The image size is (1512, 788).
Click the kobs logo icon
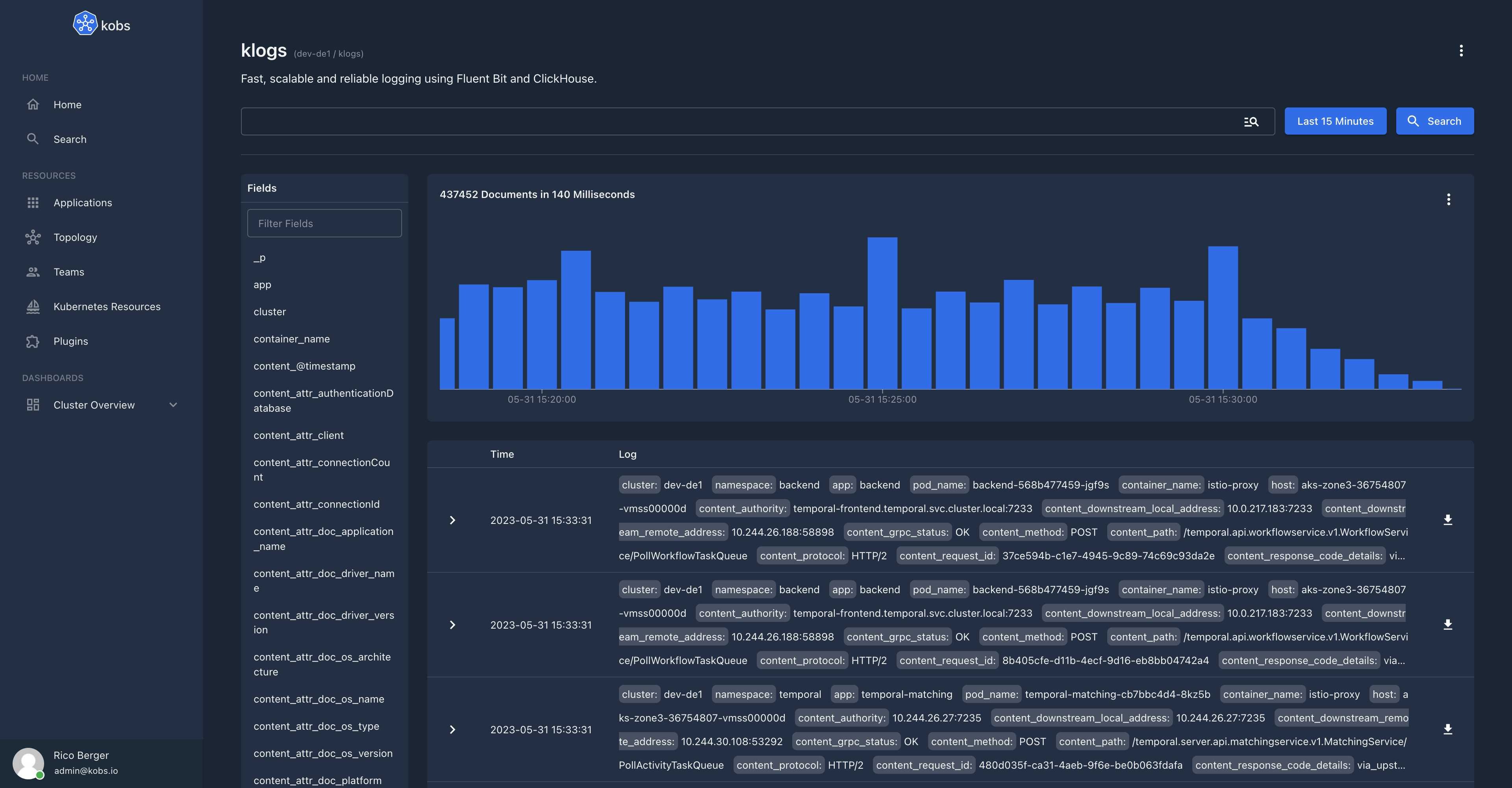tap(85, 24)
